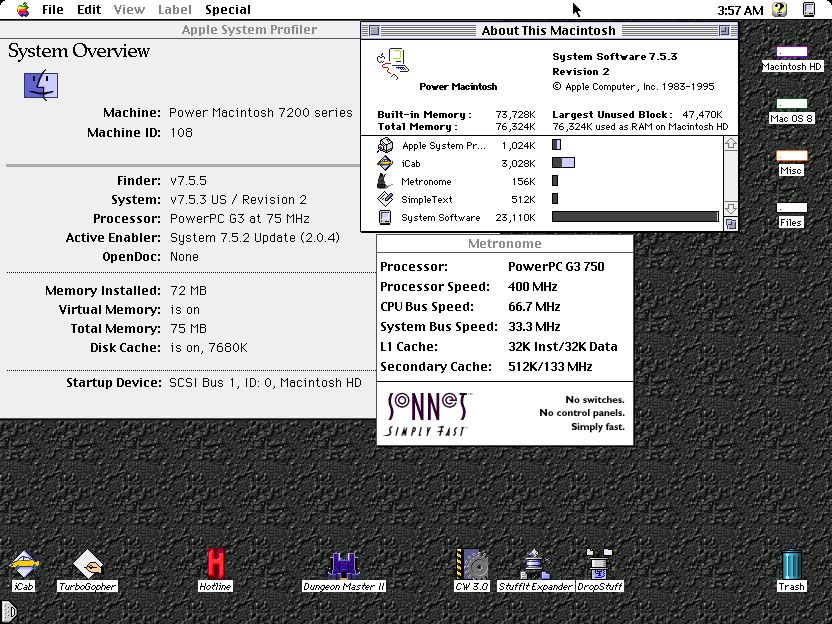832x624 pixels.
Task: Select the Files drive icon
Action: coord(792,208)
